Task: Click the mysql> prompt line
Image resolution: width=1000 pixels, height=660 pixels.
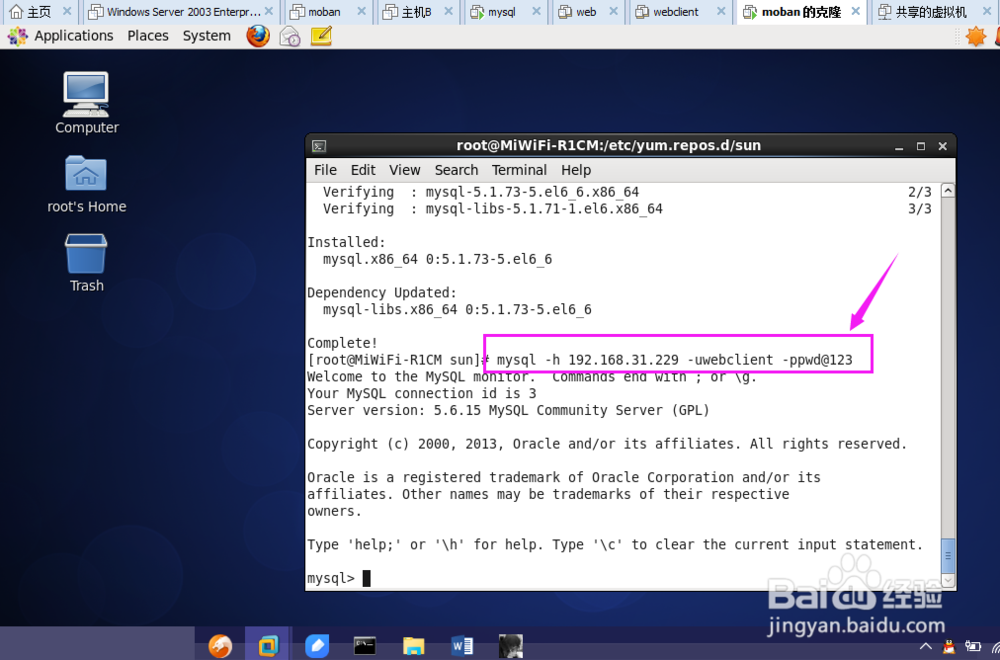Action: pos(330,578)
